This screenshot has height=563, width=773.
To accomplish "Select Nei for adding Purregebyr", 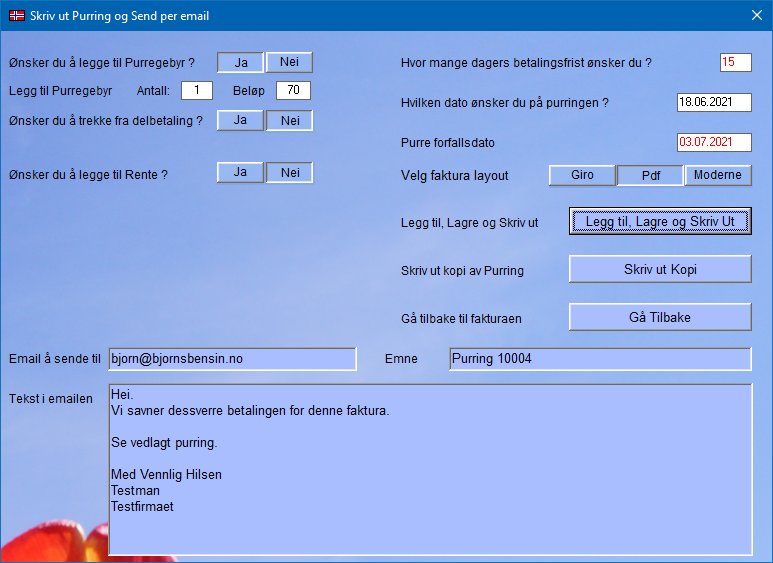I will tap(289, 63).
